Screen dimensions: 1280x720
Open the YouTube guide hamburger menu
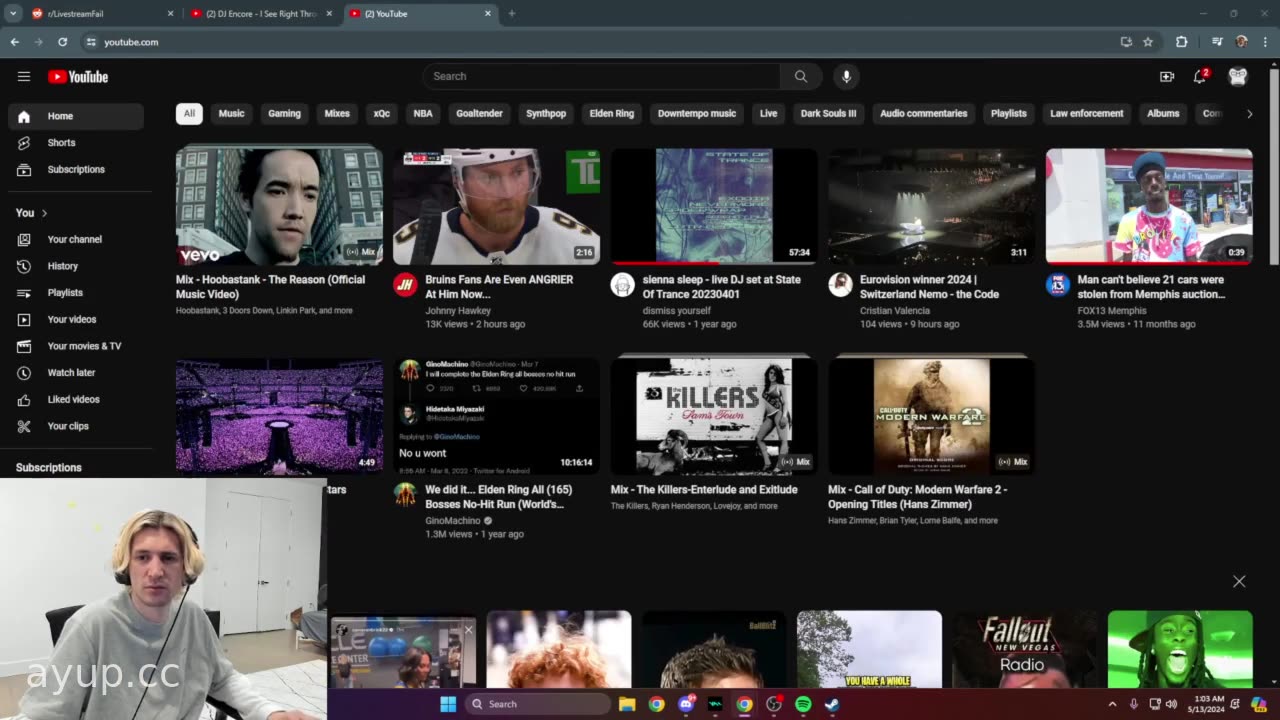click(24, 76)
